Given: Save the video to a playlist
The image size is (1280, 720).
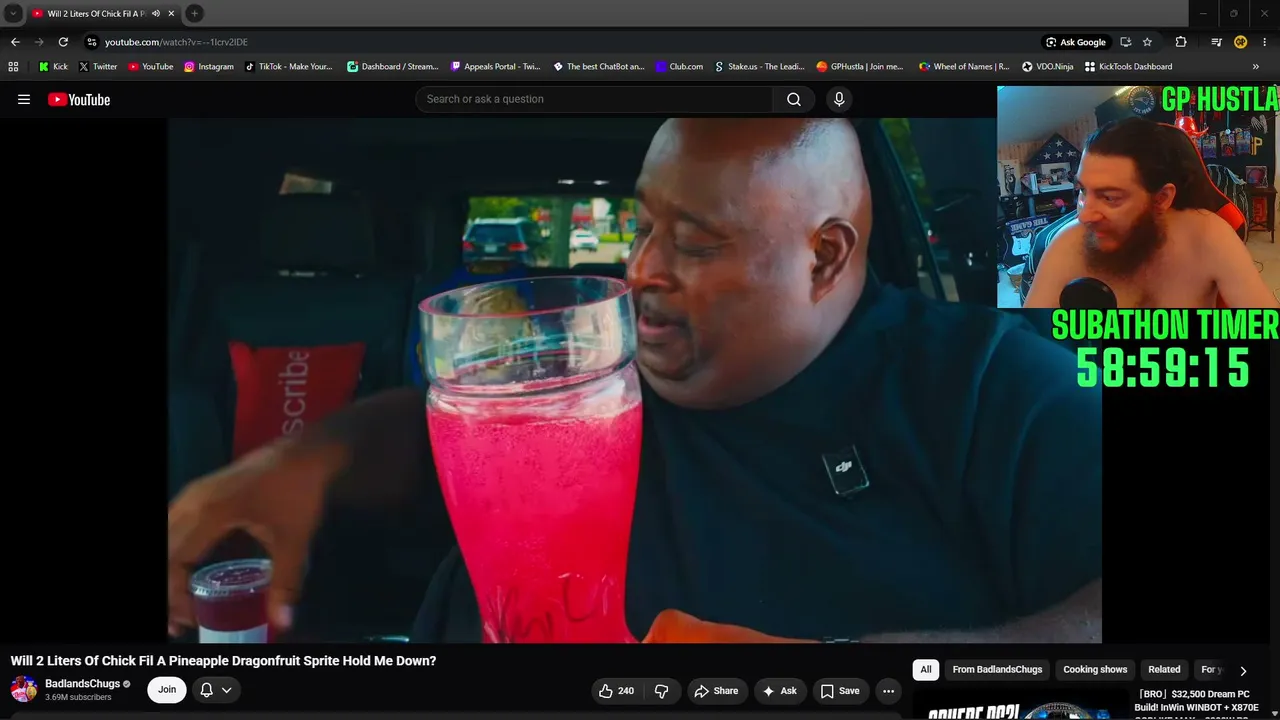Looking at the screenshot, I should pyautogui.click(x=840, y=691).
